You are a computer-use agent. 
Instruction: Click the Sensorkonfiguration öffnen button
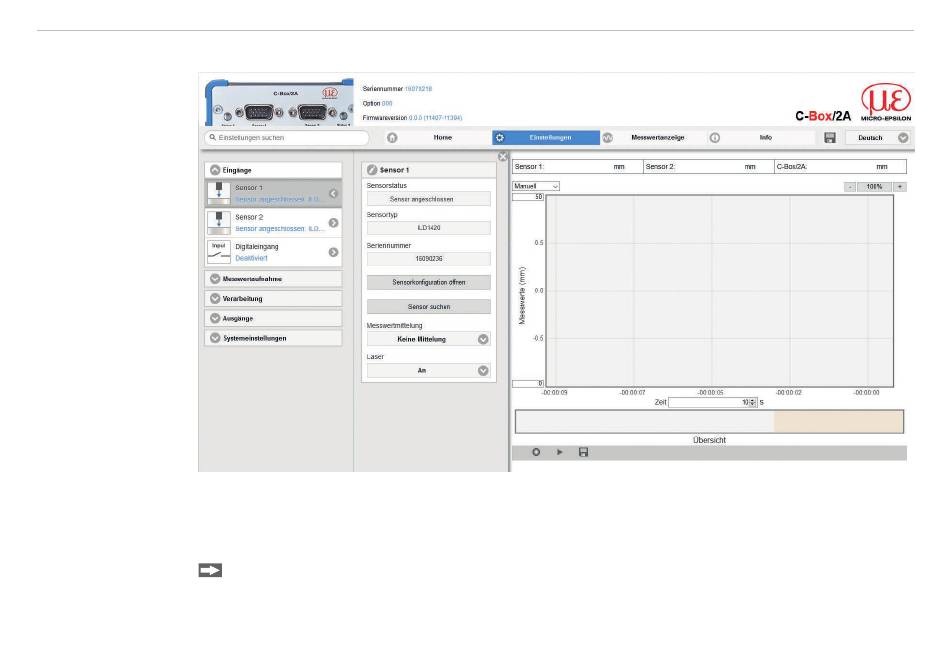click(x=428, y=282)
